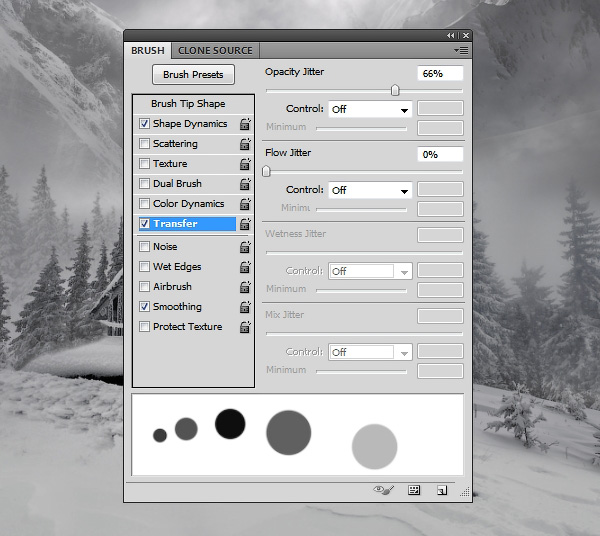Enable the Color Dynamics checkbox

point(144,203)
